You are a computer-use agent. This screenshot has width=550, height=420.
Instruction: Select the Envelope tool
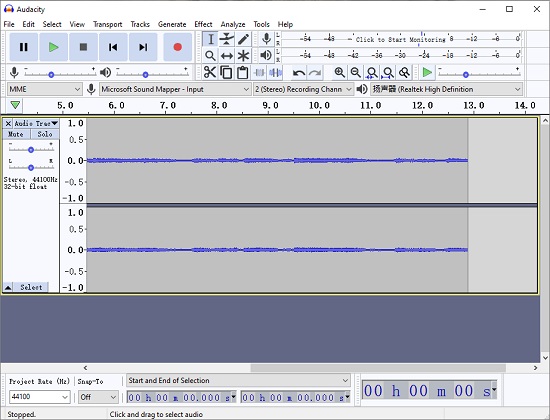227,39
